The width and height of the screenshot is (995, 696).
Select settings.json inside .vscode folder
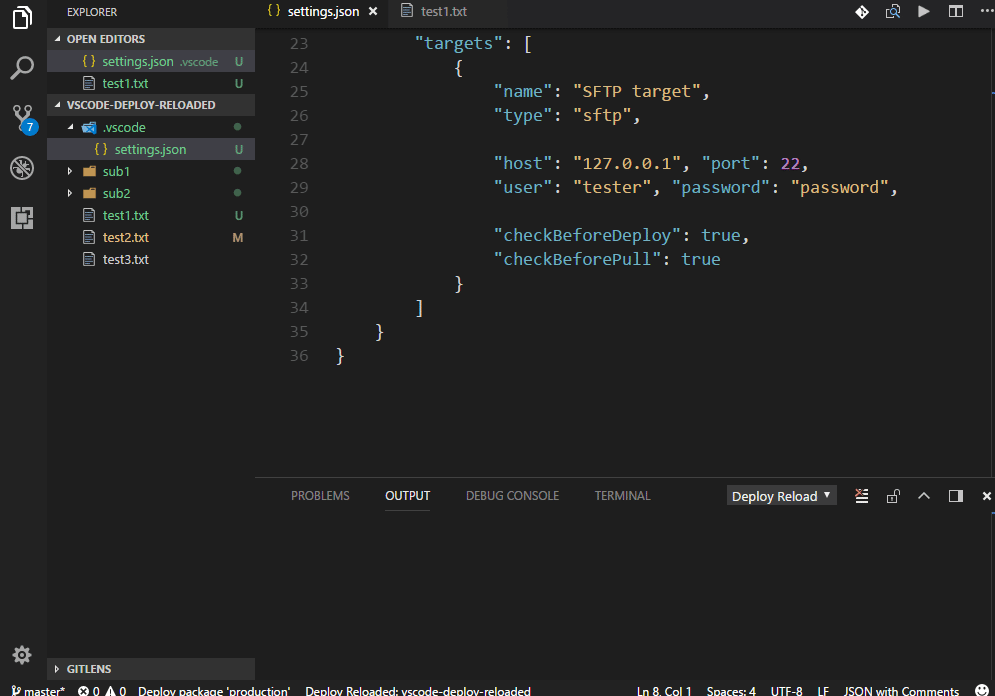coord(151,149)
